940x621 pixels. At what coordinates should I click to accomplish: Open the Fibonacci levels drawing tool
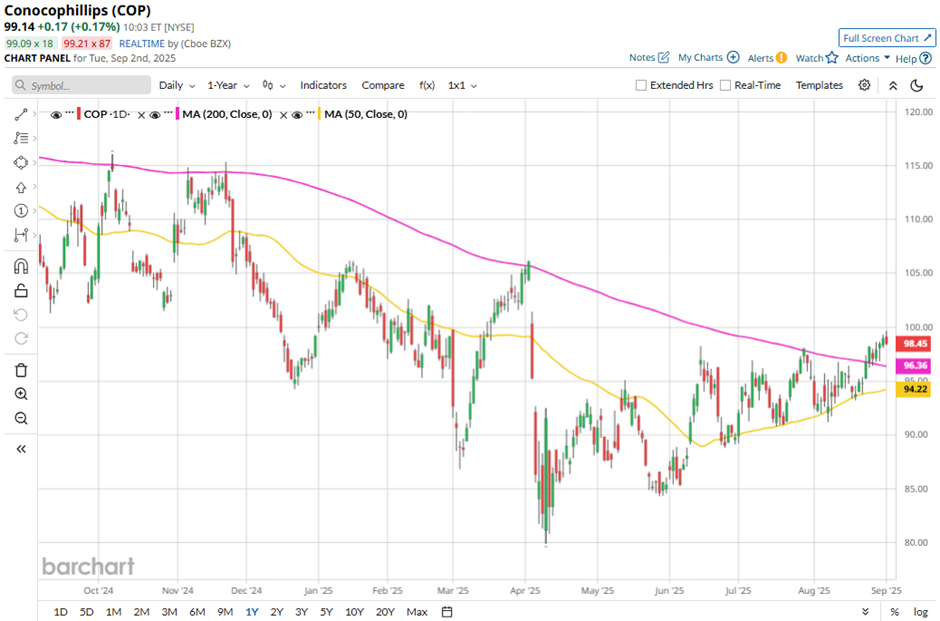pos(21,138)
